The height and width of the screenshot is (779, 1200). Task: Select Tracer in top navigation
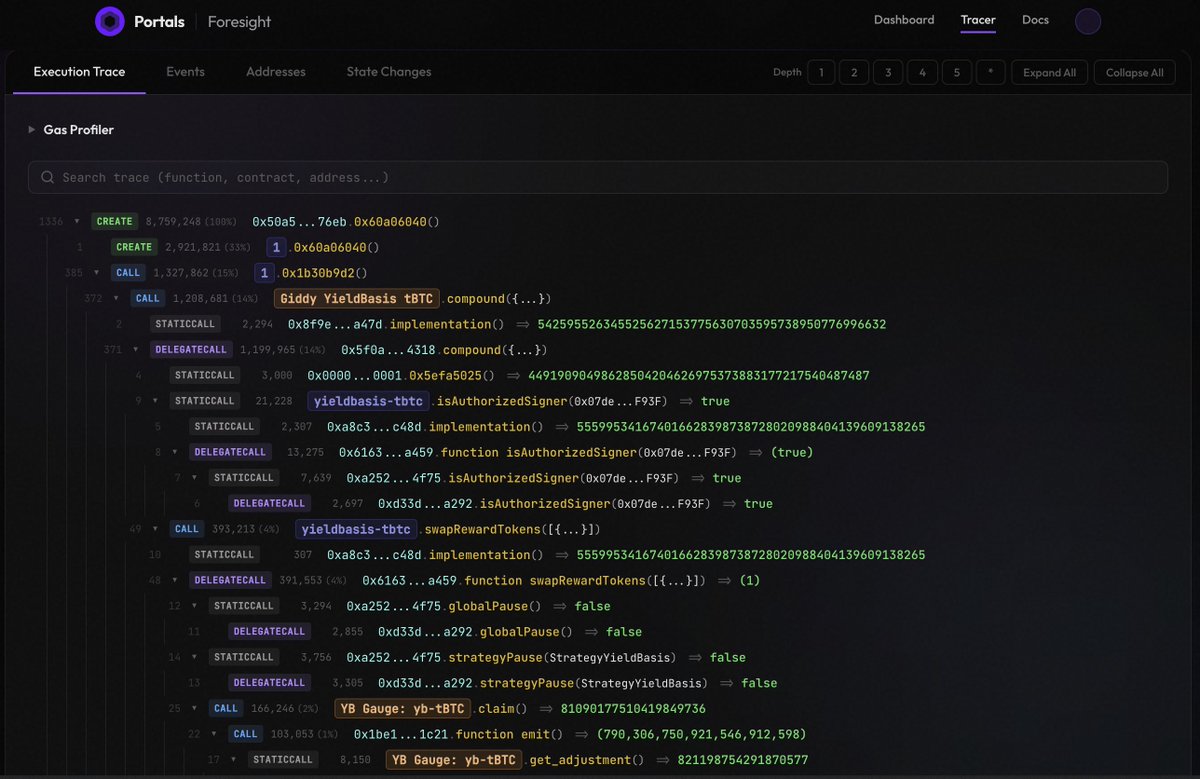click(x=978, y=20)
